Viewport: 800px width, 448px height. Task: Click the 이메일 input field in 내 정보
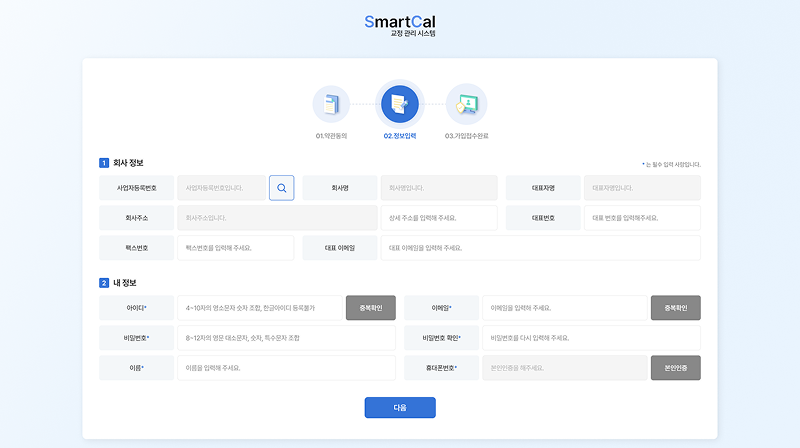(x=564, y=308)
